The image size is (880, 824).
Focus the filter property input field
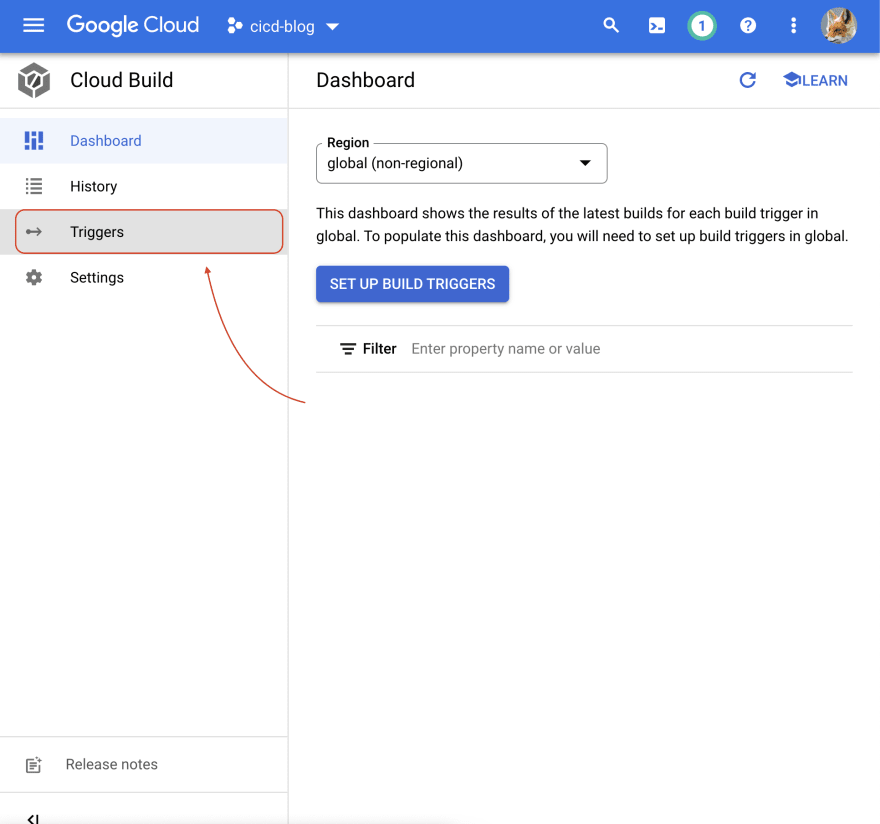(629, 349)
